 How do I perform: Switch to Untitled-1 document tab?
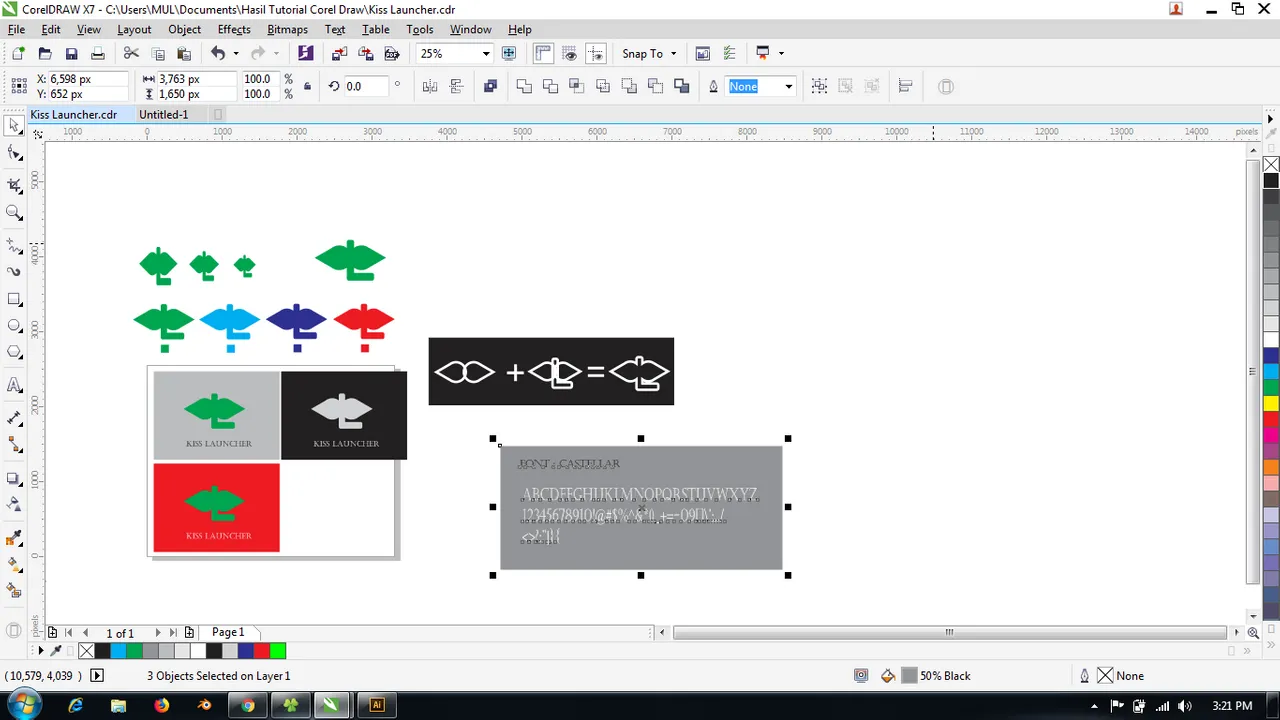[x=164, y=114]
